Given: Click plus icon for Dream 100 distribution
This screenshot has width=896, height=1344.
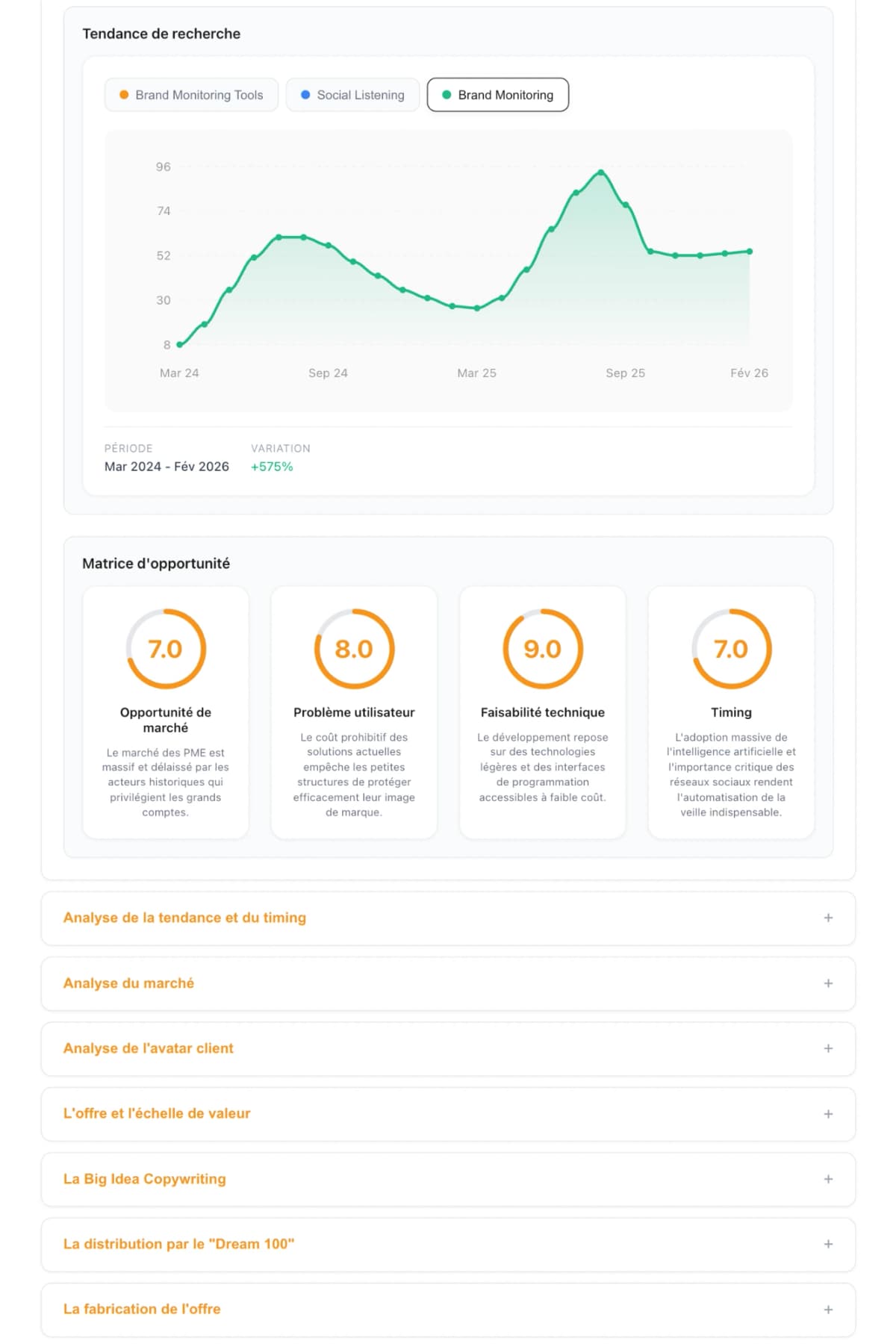Looking at the screenshot, I should coord(828,1244).
